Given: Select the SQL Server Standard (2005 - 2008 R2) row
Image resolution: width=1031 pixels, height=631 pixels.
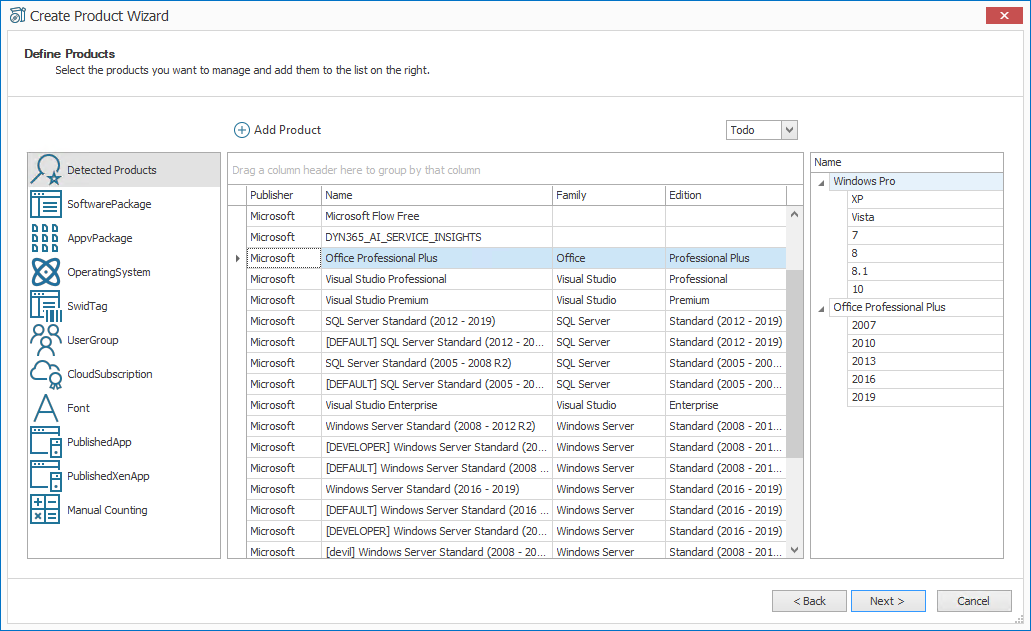Looking at the screenshot, I should [516, 363].
